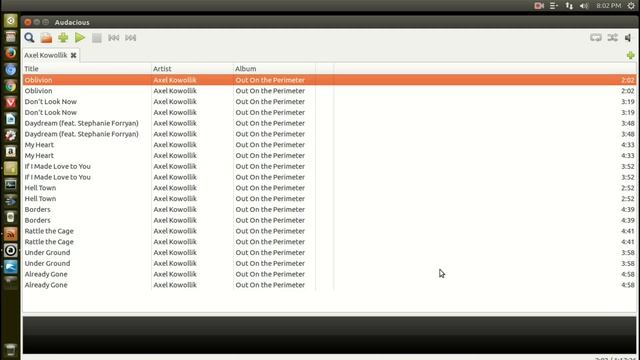The height and width of the screenshot is (360, 640).
Task: Click Out On the Perimeter in the highlighted row
Action: point(270,80)
